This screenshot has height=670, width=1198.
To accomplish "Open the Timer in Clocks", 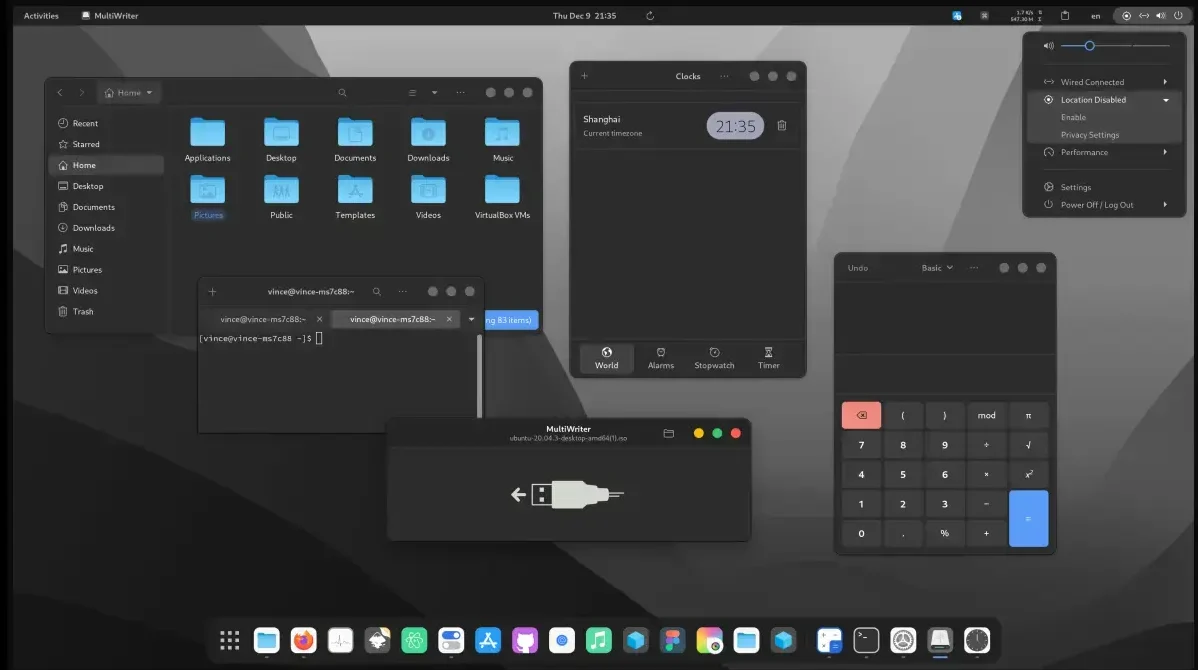I will pos(768,358).
